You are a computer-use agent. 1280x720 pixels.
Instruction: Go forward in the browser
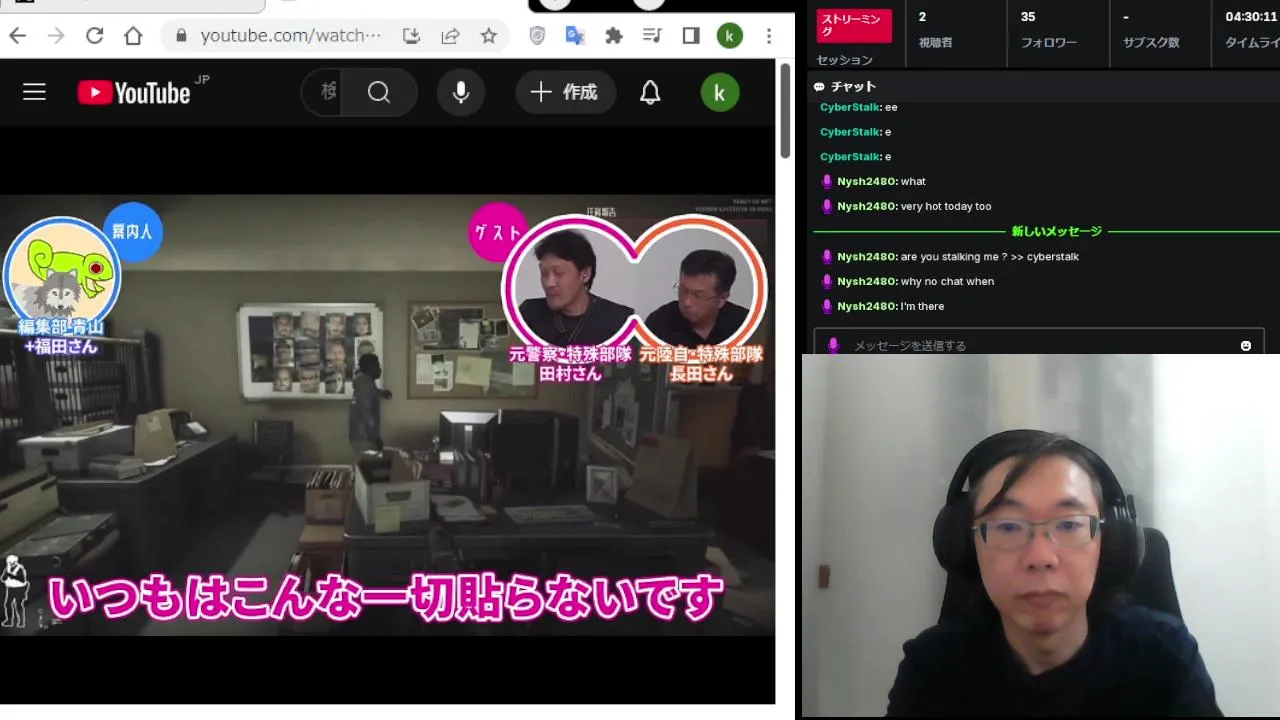pos(56,36)
